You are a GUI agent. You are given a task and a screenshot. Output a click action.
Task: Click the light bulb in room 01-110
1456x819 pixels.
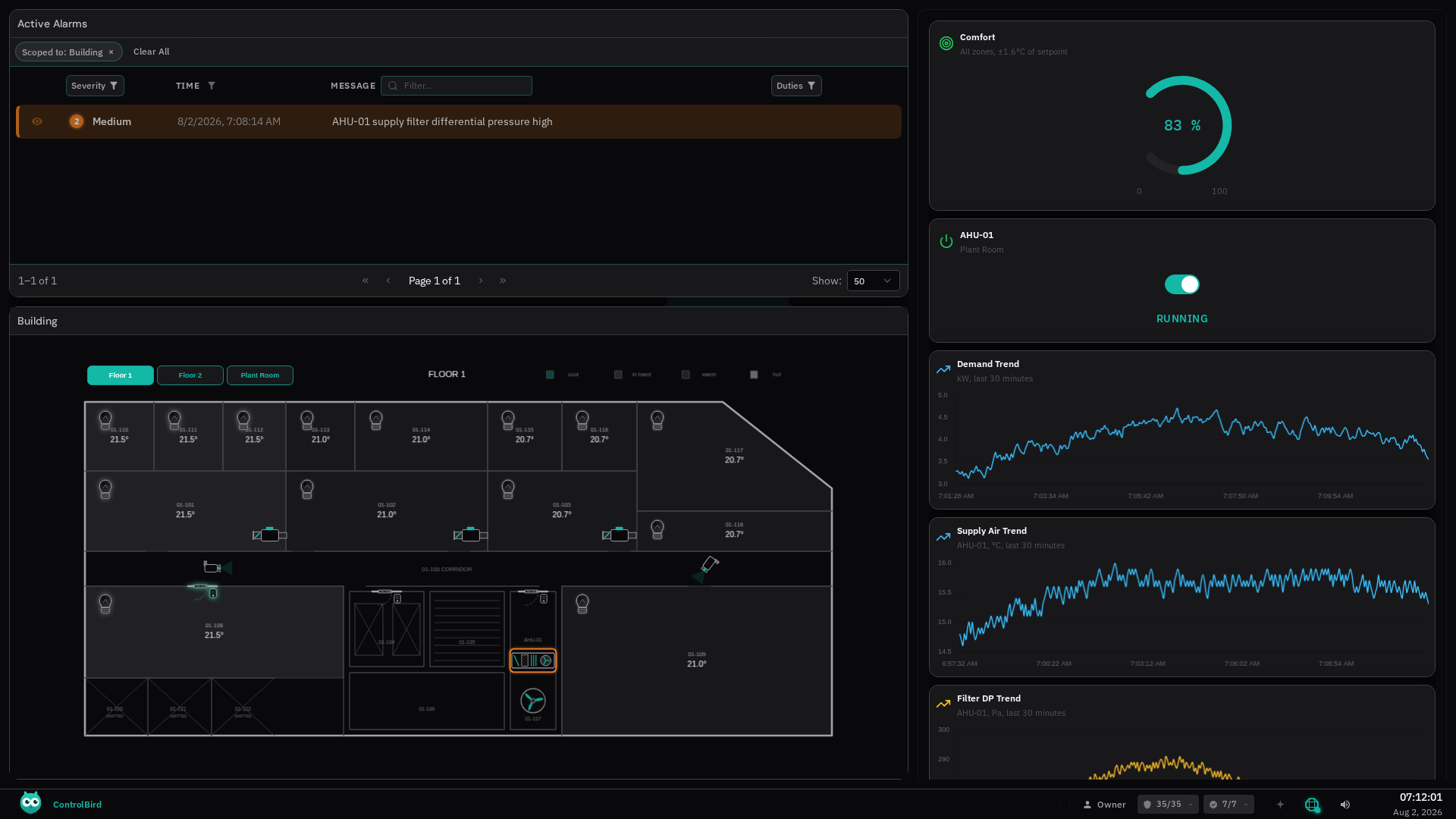[x=105, y=420]
